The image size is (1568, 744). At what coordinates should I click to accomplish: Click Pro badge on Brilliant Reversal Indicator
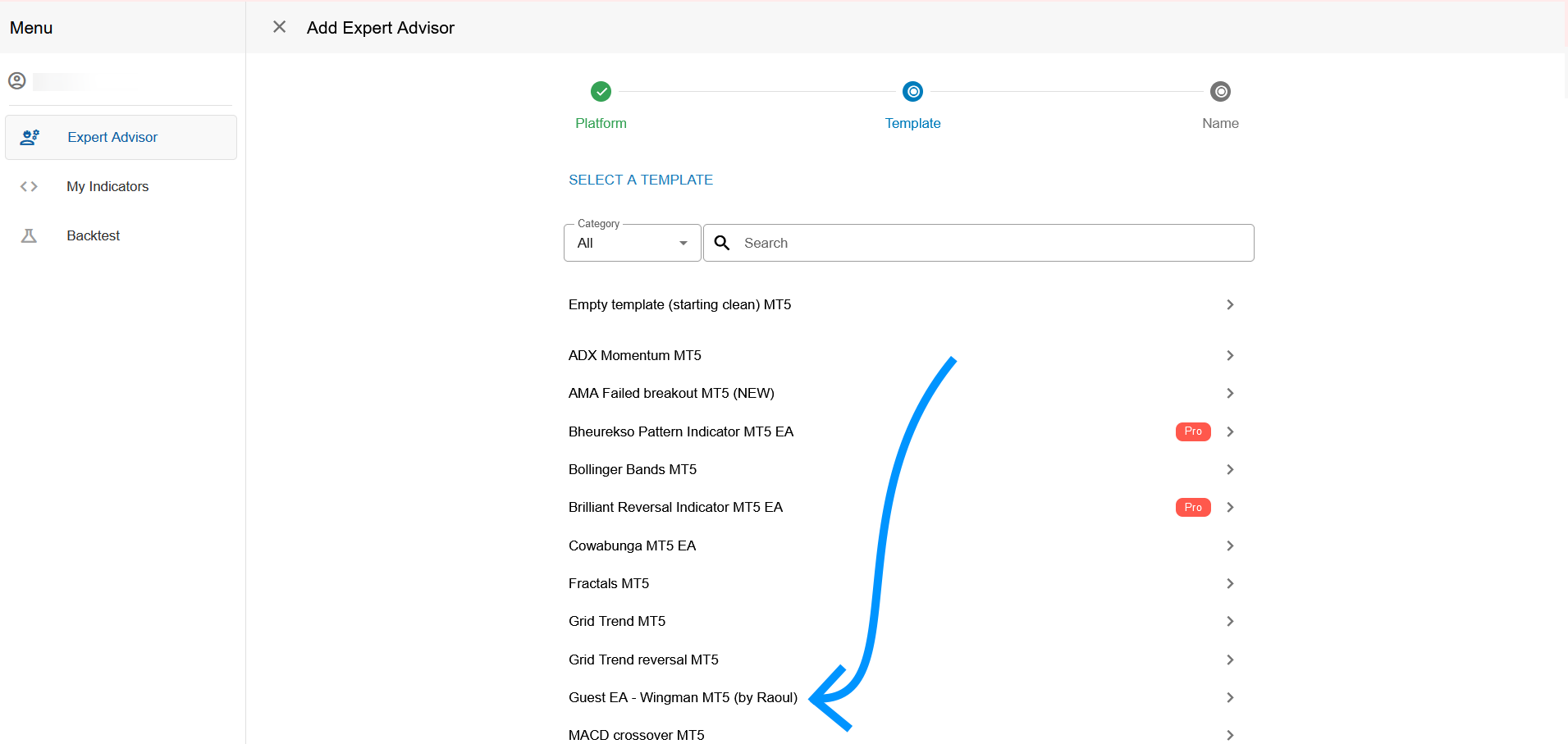coord(1193,507)
